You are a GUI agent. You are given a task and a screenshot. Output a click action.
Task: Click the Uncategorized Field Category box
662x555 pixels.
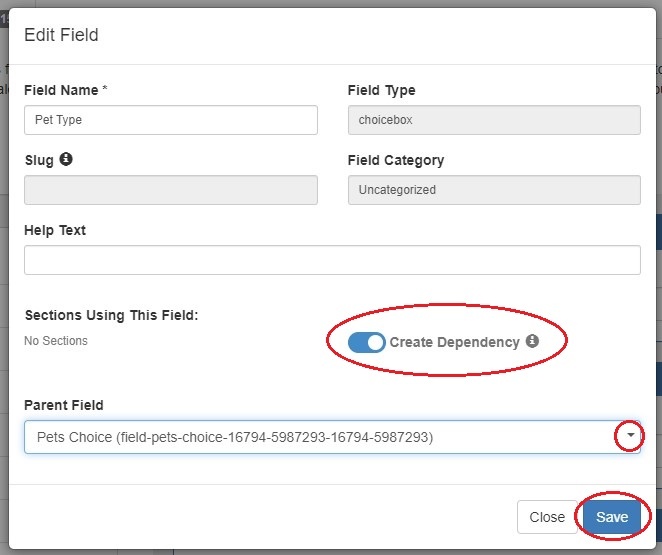494,190
